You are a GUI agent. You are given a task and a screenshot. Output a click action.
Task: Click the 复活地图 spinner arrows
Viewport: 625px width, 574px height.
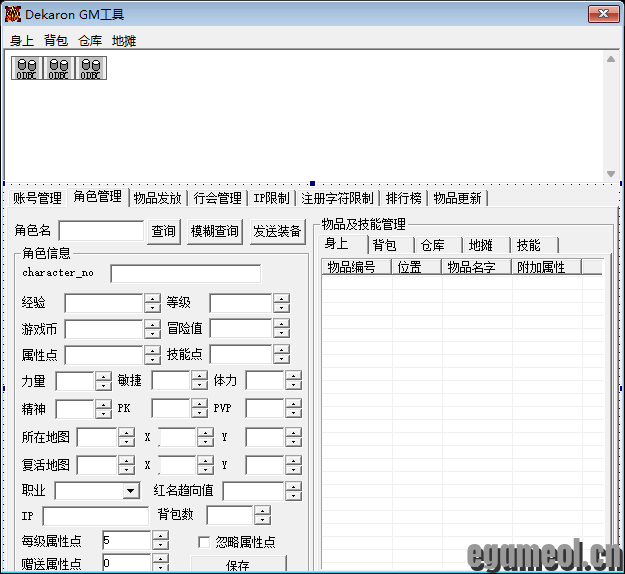126,465
